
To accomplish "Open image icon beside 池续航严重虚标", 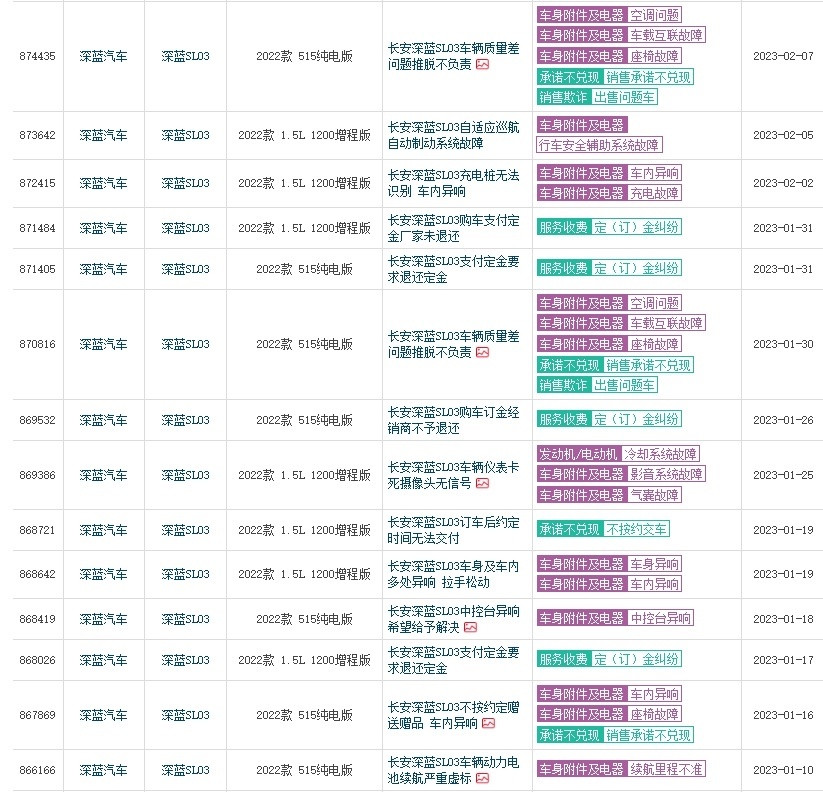I will pyautogui.click(x=482, y=778).
